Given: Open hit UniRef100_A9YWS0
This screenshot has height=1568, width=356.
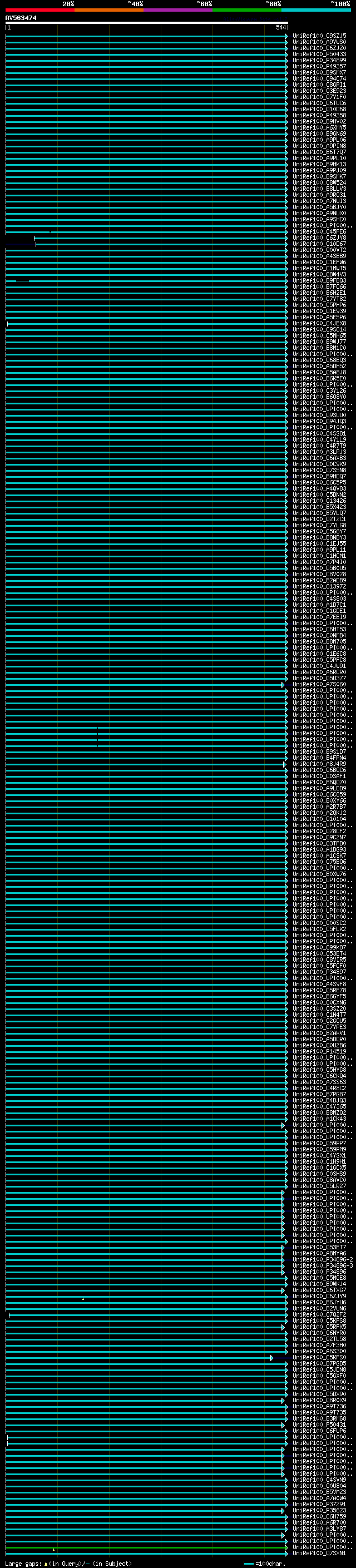Looking at the screenshot, I should pos(319,42).
